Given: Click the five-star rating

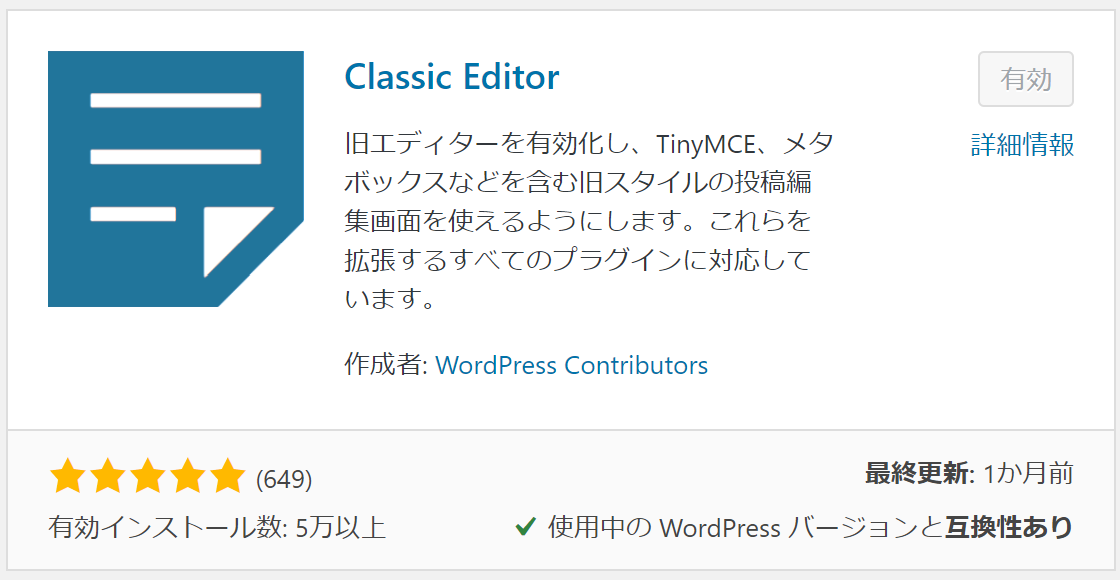Looking at the screenshot, I should click(148, 476).
